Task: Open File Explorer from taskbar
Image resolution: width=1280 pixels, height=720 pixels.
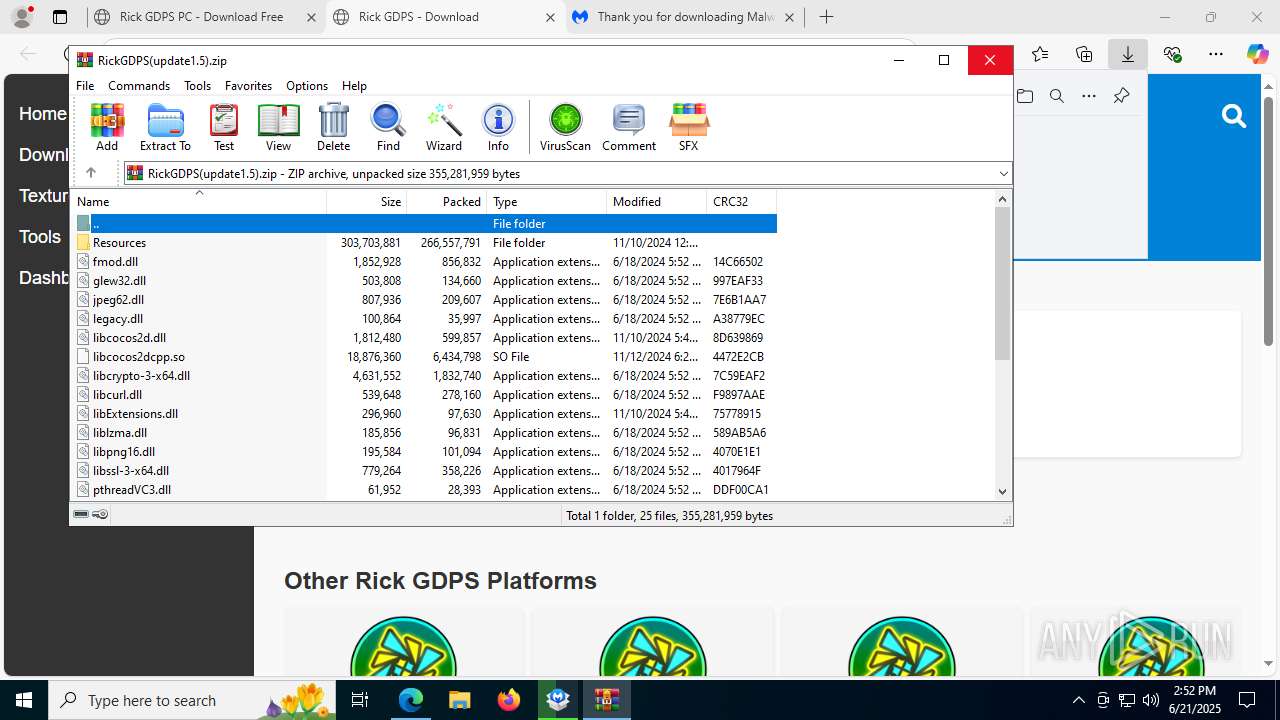Action: [459, 700]
